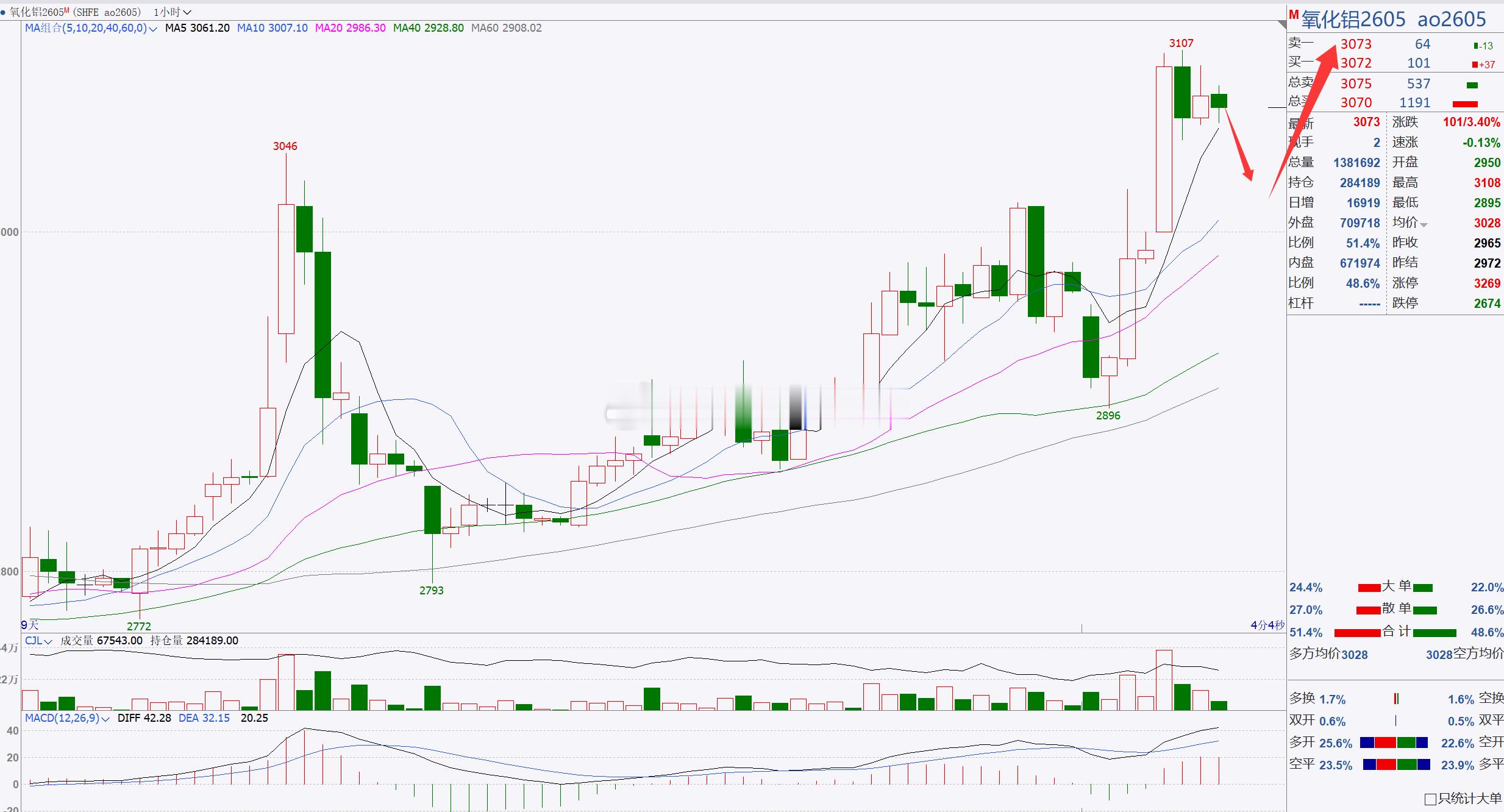The image size is (1504, 812).
Task: Check the 只统计大单 checkbox
Action: (1430, 799)
